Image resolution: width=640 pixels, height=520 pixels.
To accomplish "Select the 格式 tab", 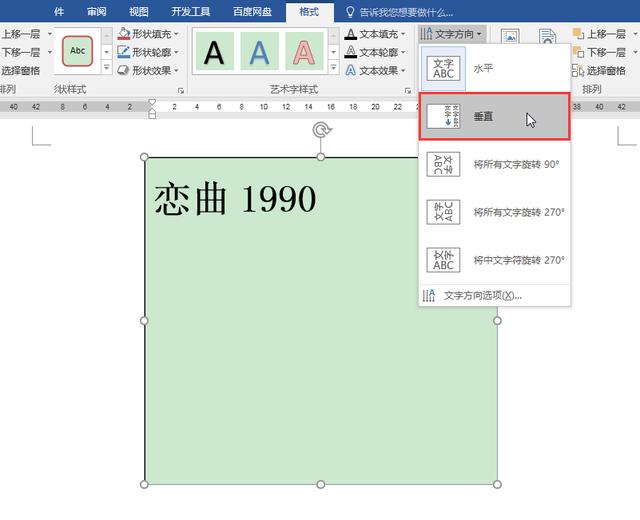I will [x=309, y=11].
